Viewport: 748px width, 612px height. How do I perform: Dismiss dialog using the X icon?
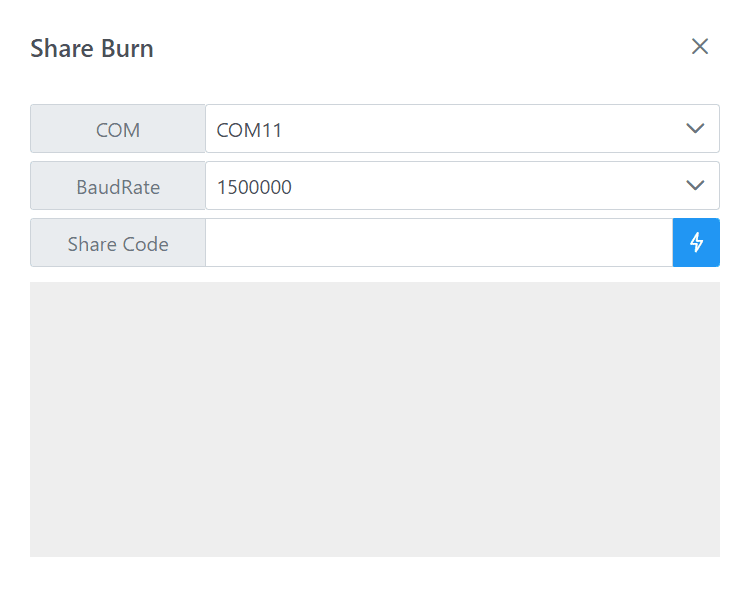coord(700,46)
